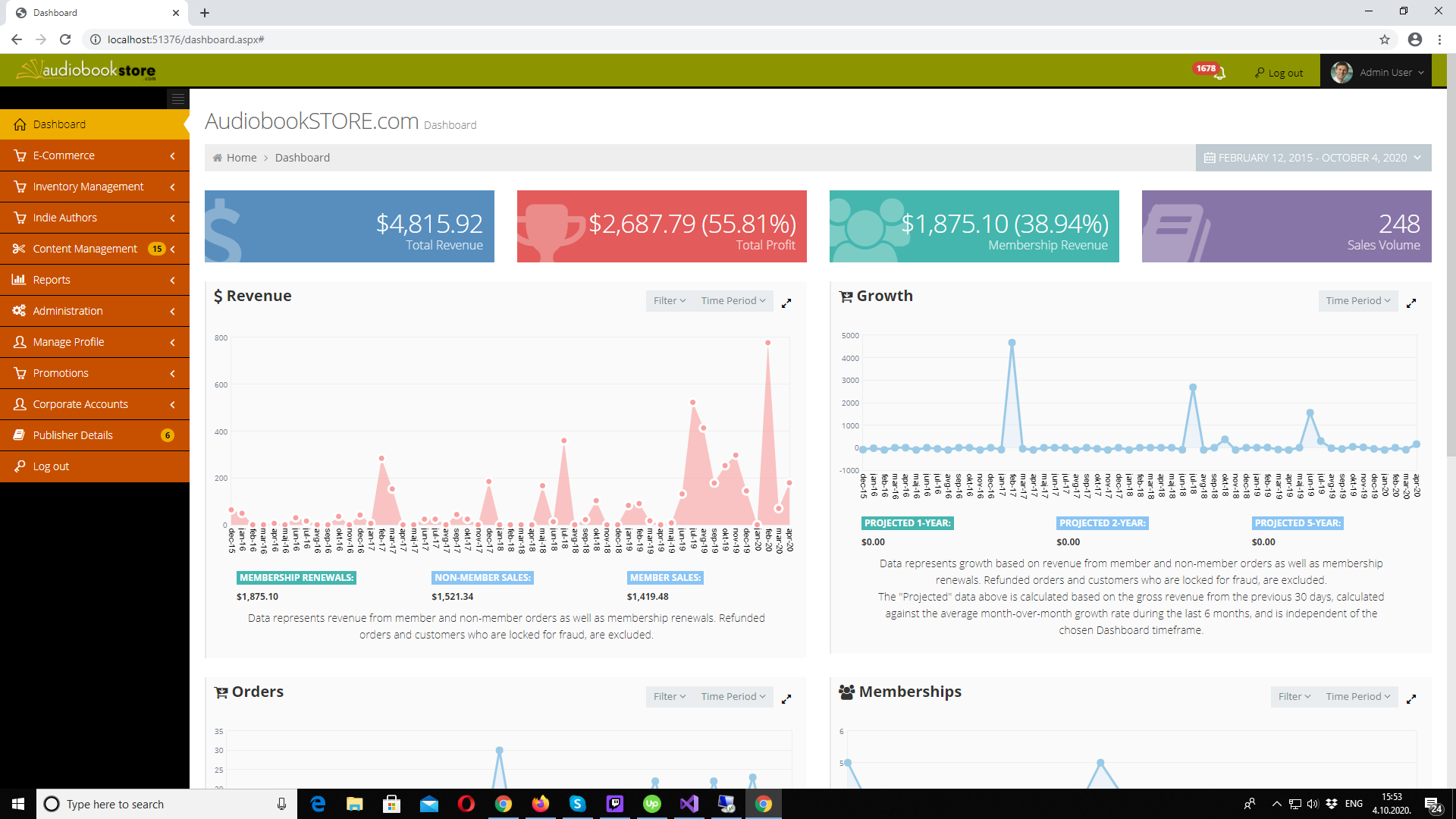This screenshot has width=1456, height=819.
Task: Click the Sales Volume stat card
Action: [1287, 226]
